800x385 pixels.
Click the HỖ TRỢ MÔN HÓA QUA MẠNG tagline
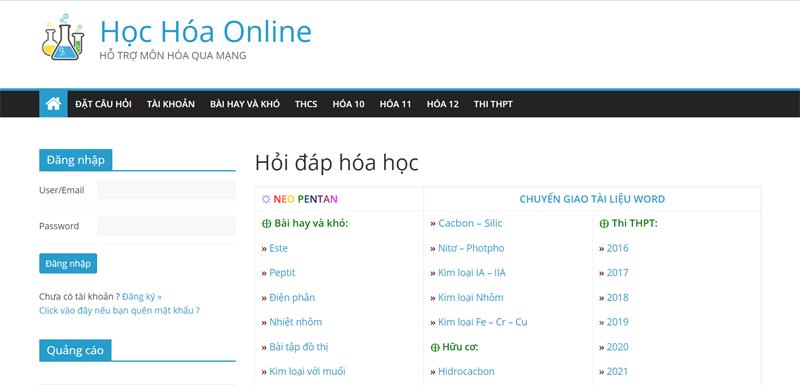point(173,56)
